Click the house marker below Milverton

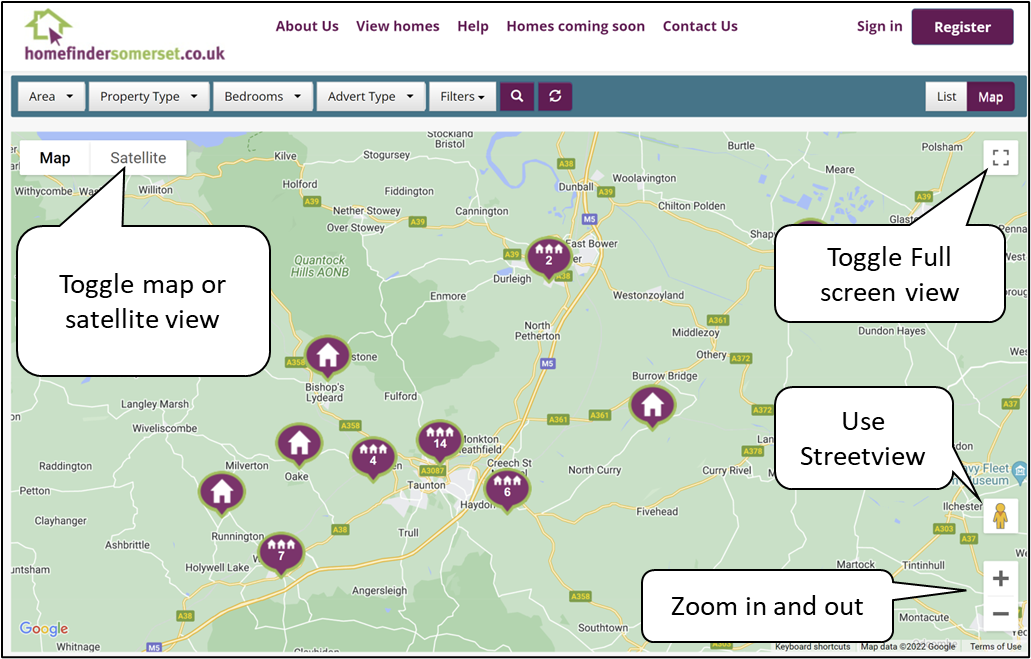[x=222, y=492]
